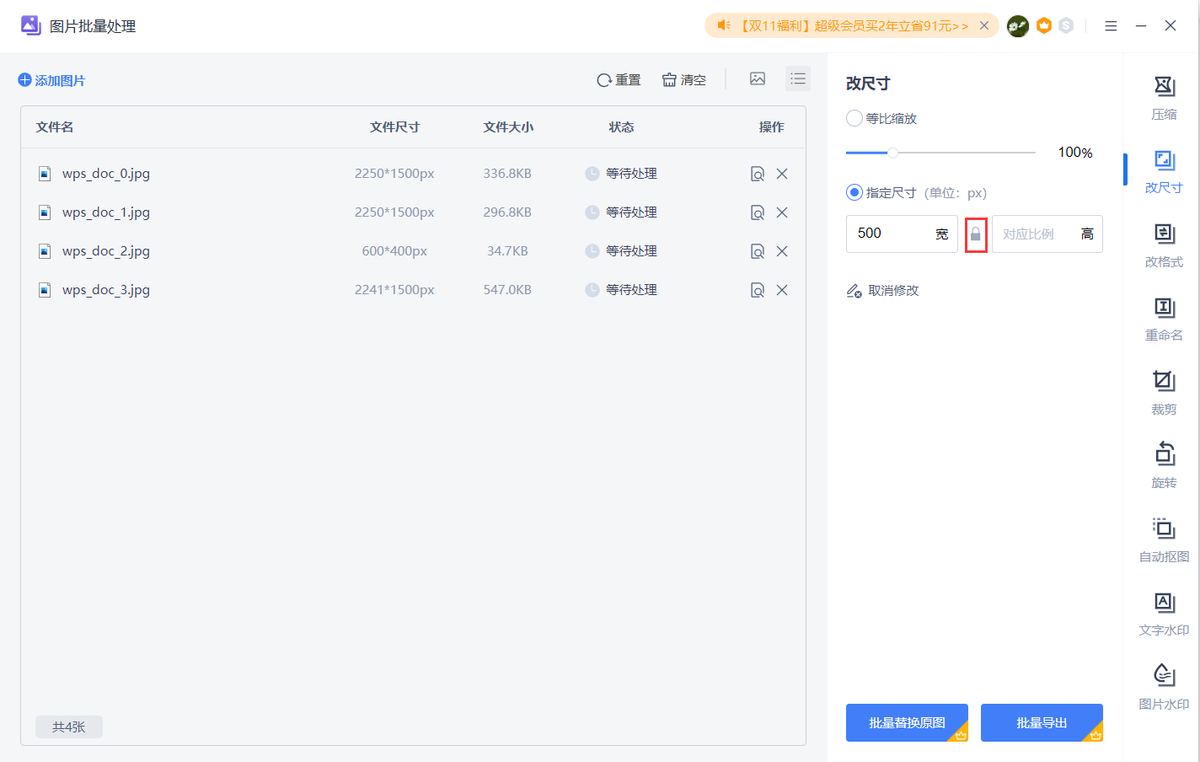
Task: Open the 压缩 (compress) tool
Action: [x=1164, y=97]
